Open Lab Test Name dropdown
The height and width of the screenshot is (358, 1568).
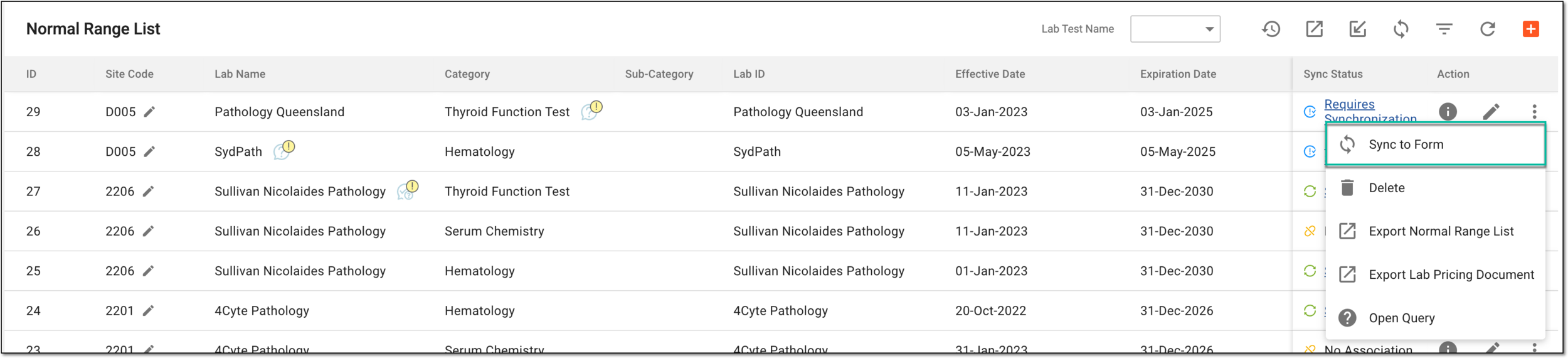[1175, 29]
